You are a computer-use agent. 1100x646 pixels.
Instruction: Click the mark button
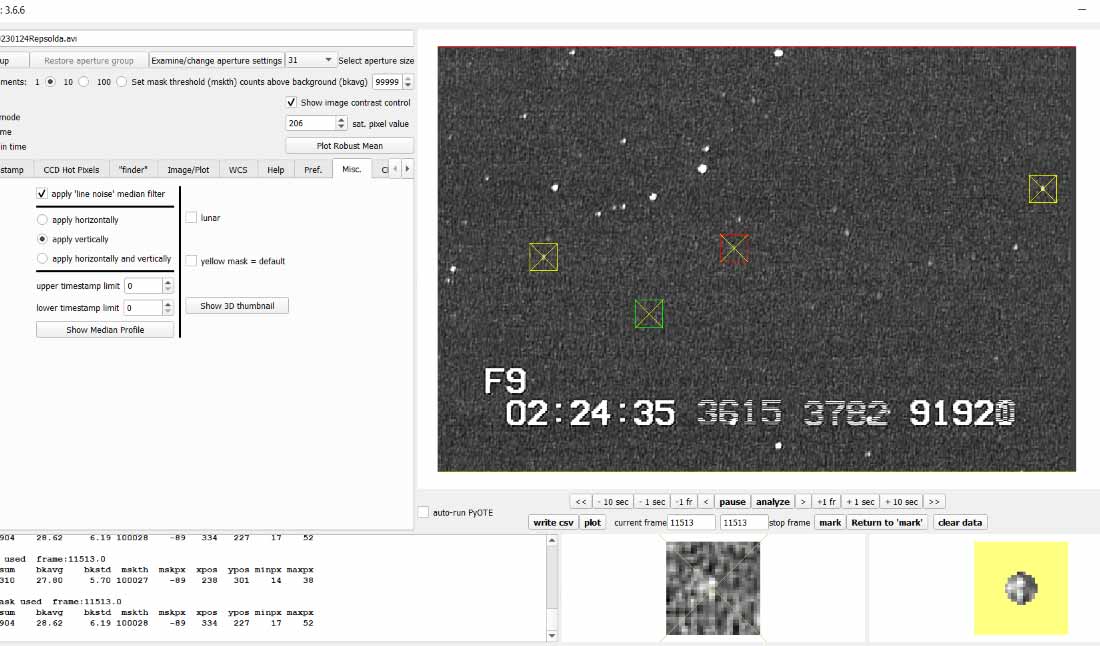click(830, 523)
